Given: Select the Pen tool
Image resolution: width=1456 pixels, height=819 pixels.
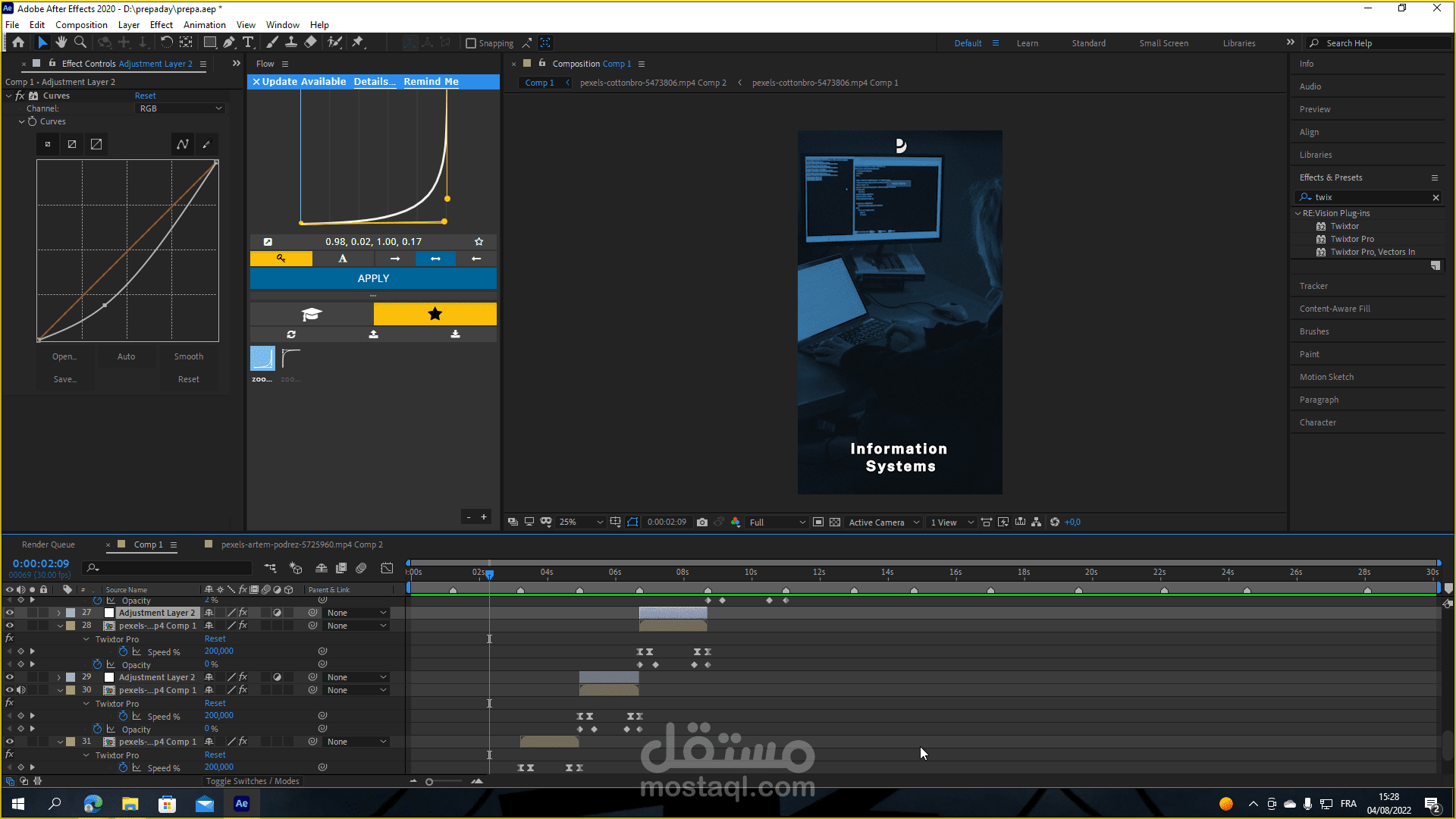Looking at the screenshot, I should [x=228, y=42].
